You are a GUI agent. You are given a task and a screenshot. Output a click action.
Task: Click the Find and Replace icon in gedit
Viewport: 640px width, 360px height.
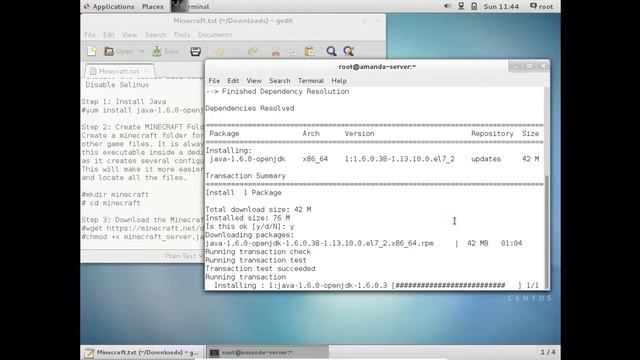349,51
